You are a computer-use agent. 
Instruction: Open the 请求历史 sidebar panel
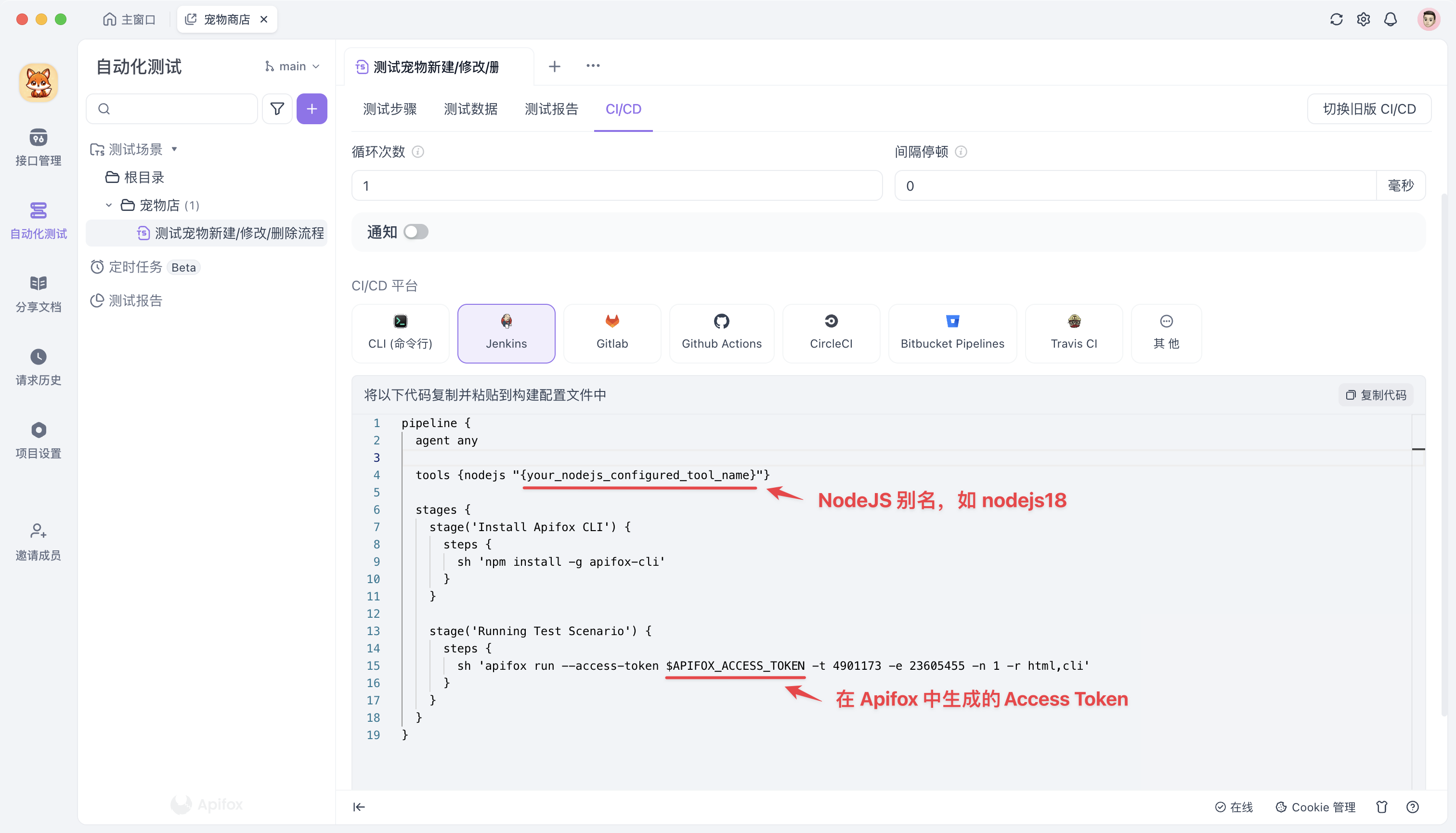coord(38,367)
